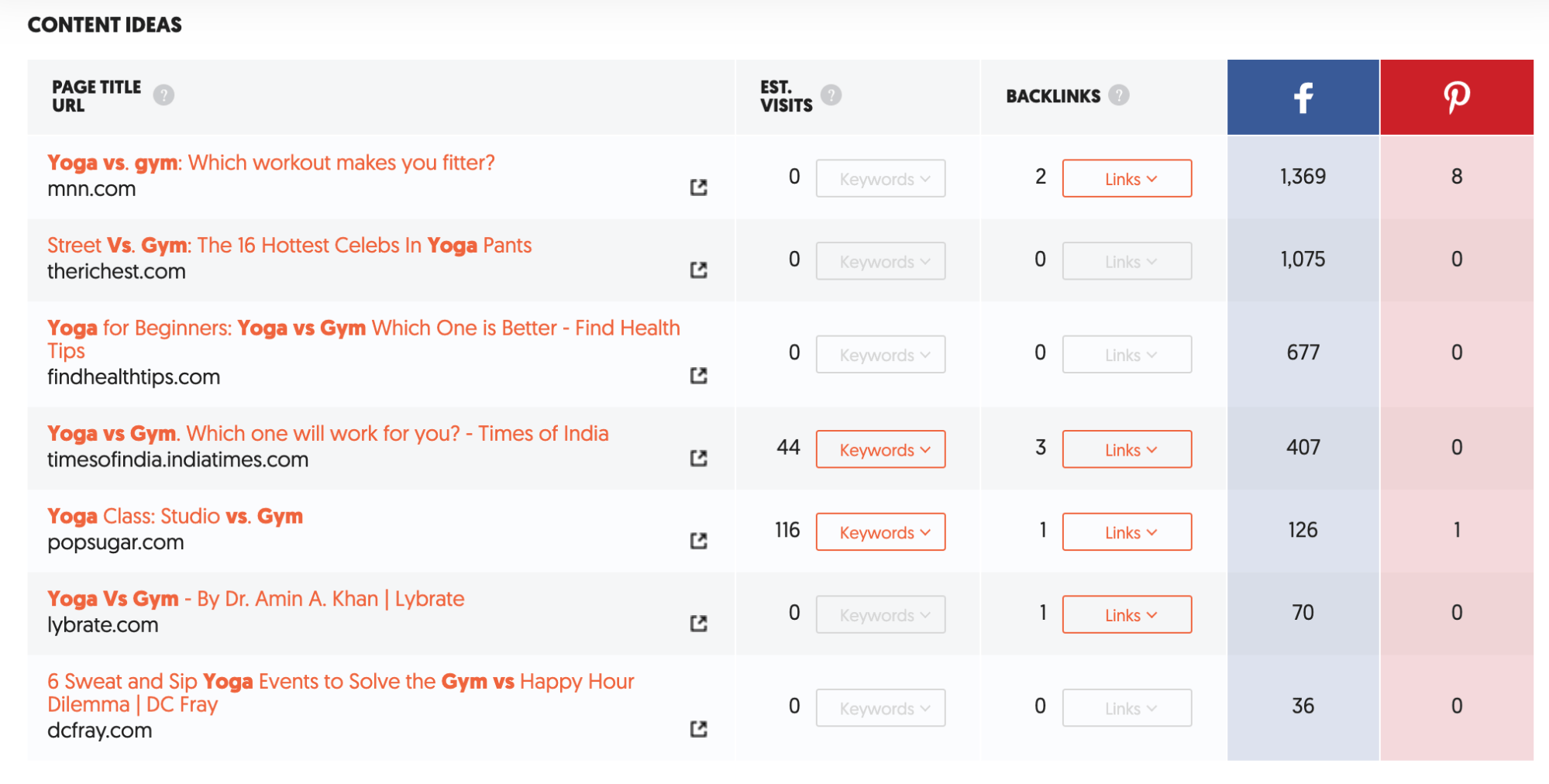Click the 'Street Vs. Gym' hottest celebs title
The width and height of the screenshot is (1549, 784).
tap(288, 245)
